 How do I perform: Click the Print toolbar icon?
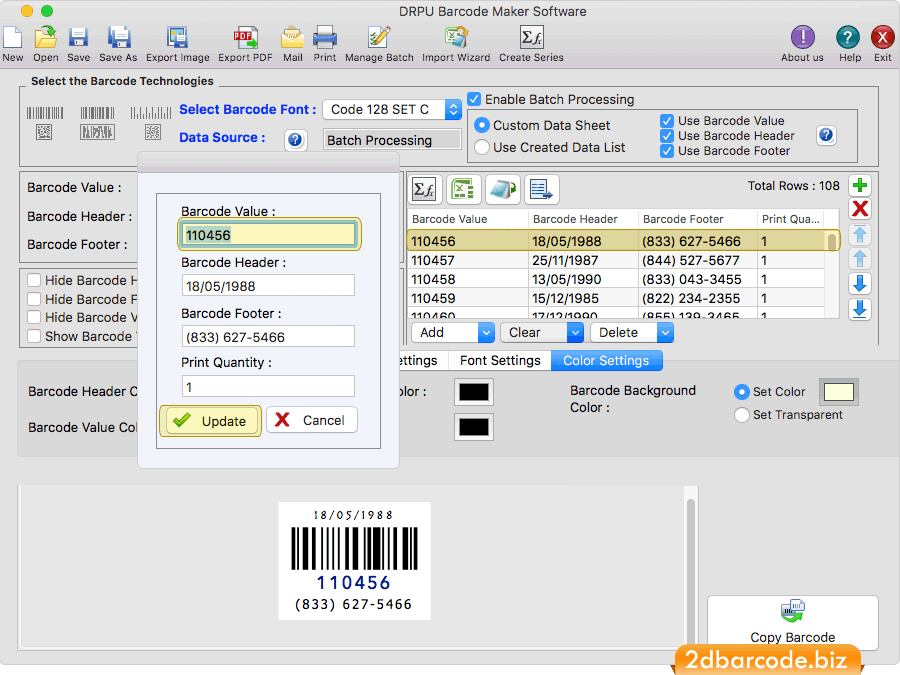pos(324,37)
